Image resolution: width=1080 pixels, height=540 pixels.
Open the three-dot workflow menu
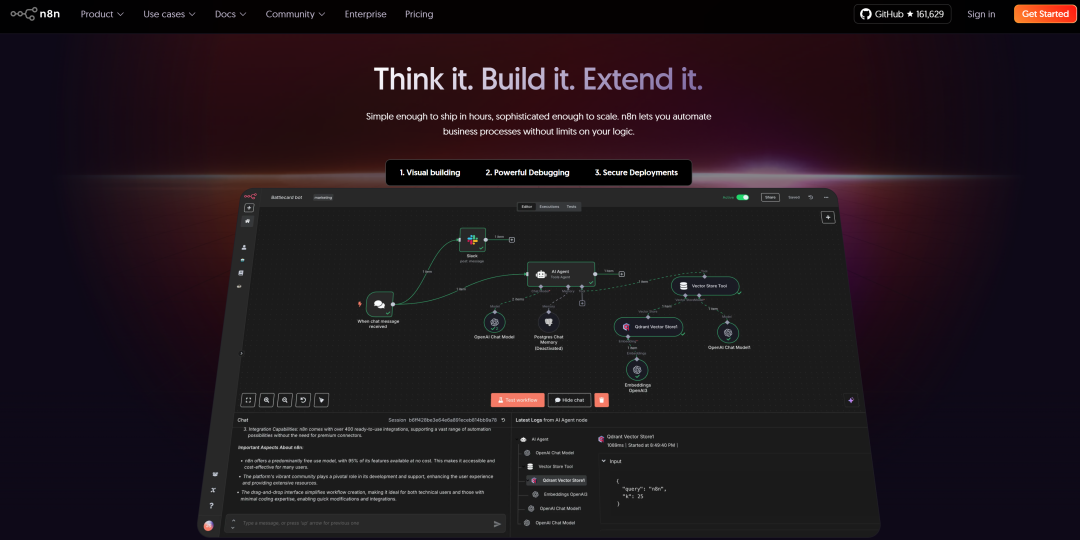point(826,197)
